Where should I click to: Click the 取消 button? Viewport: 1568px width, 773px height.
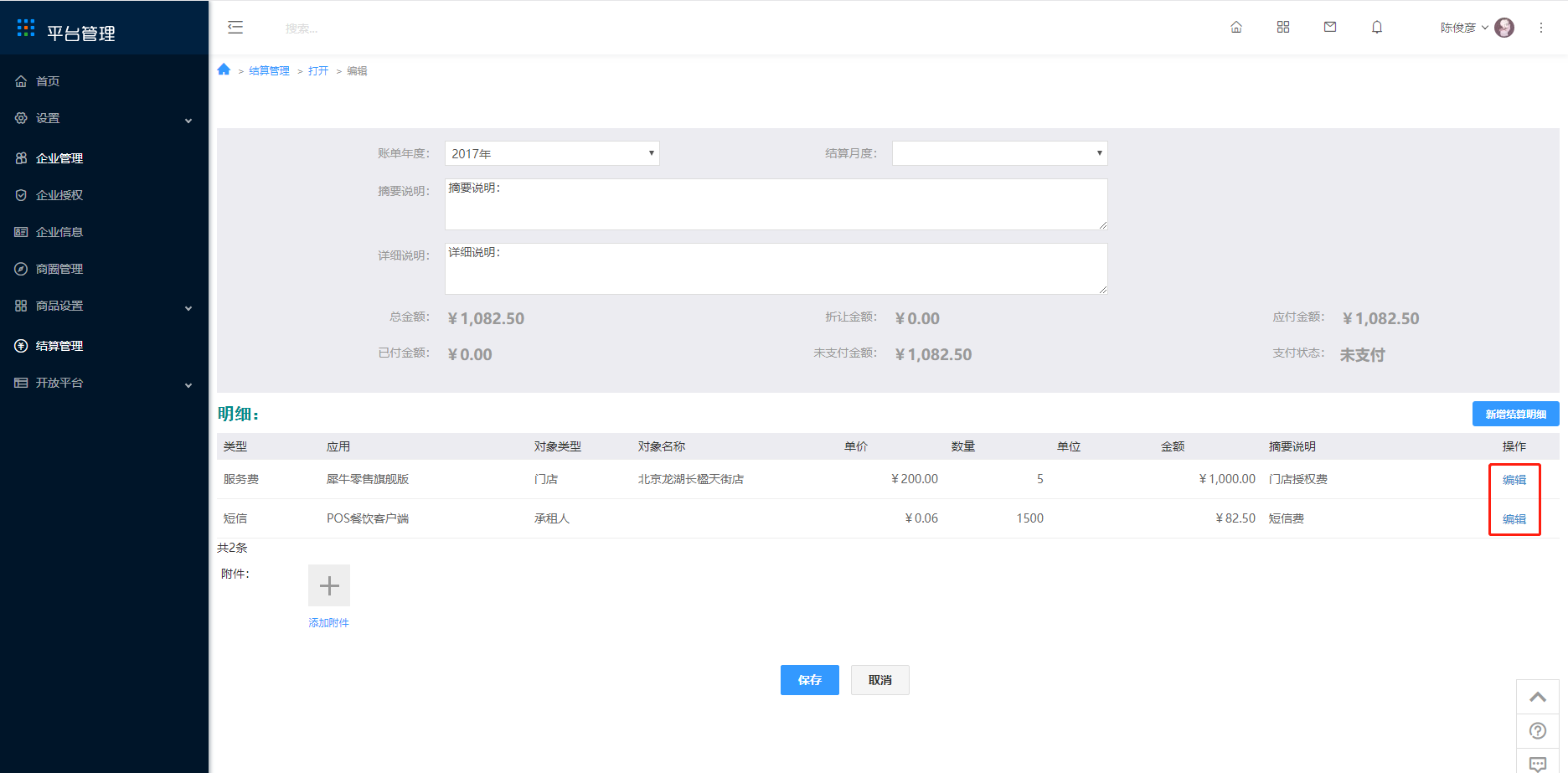tap(880, 680)
